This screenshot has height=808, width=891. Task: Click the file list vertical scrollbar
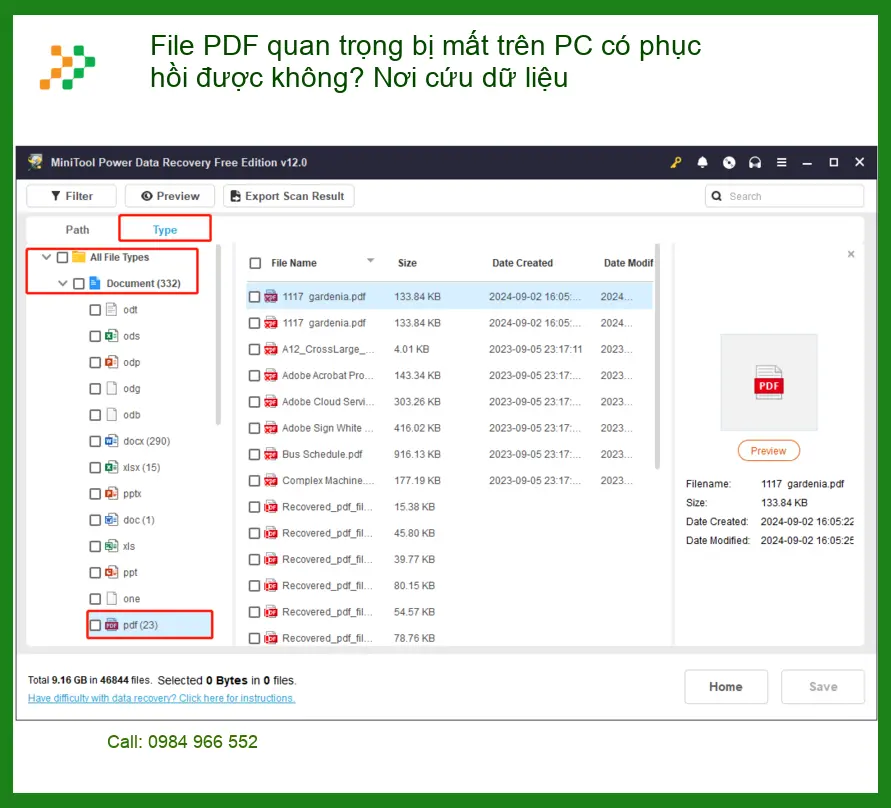[x=657, y=357]
